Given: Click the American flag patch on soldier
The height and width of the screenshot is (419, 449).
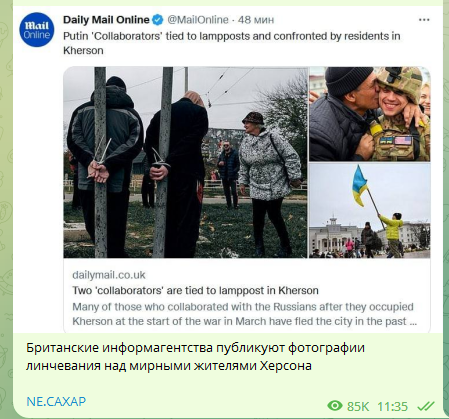Looking at the screenshot, I should [x=403, y=141].
